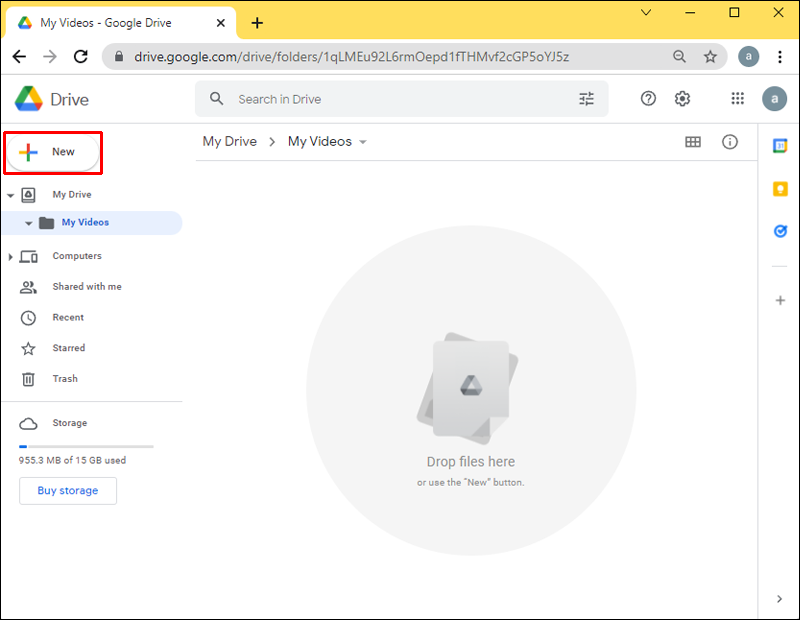Click the storage usage progress bar
The image size is (800, 620).
tap(86, 446)
